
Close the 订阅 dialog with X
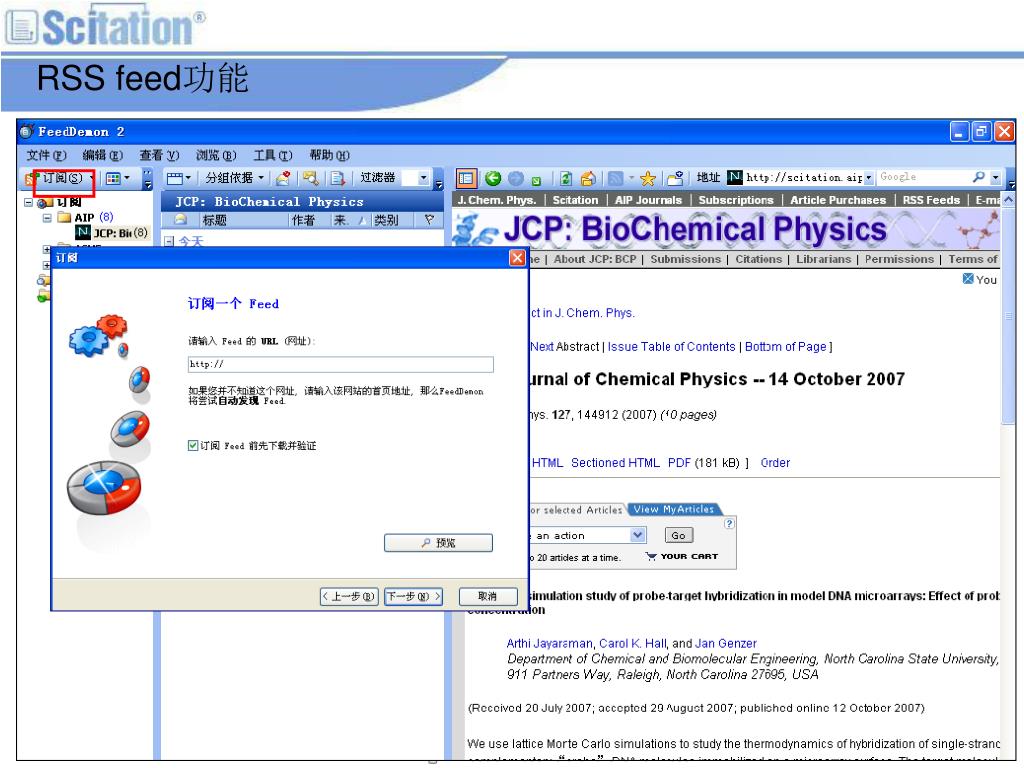(x=517, y=258)
